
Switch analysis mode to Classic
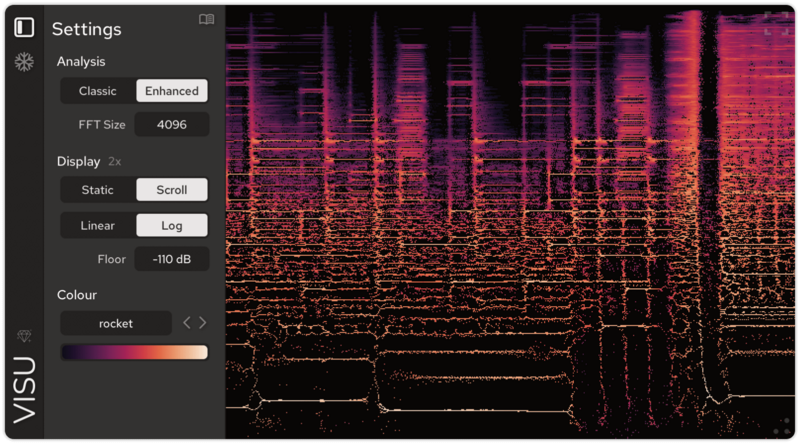98,91
